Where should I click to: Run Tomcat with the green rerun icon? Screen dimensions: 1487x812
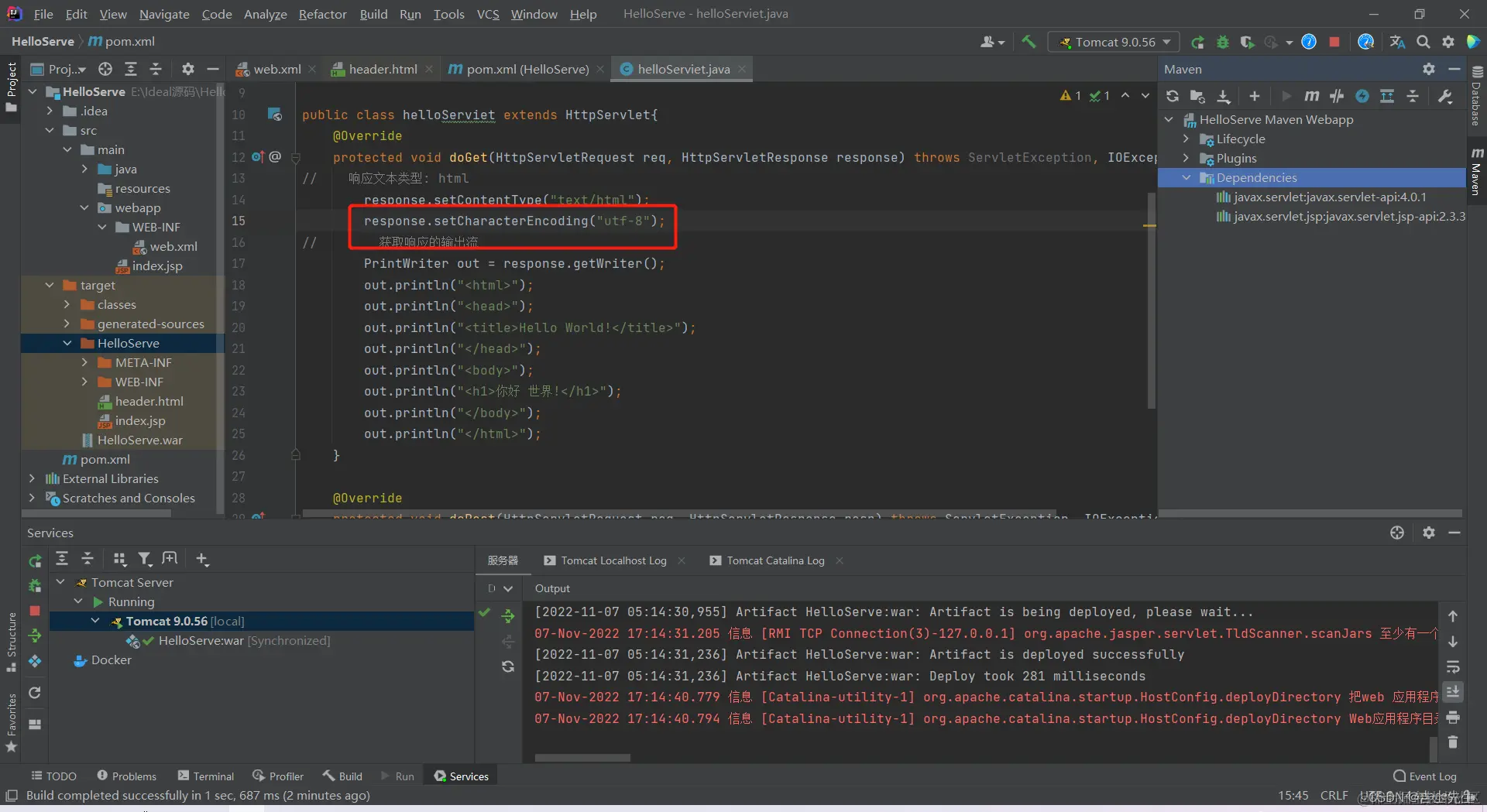1197,42
